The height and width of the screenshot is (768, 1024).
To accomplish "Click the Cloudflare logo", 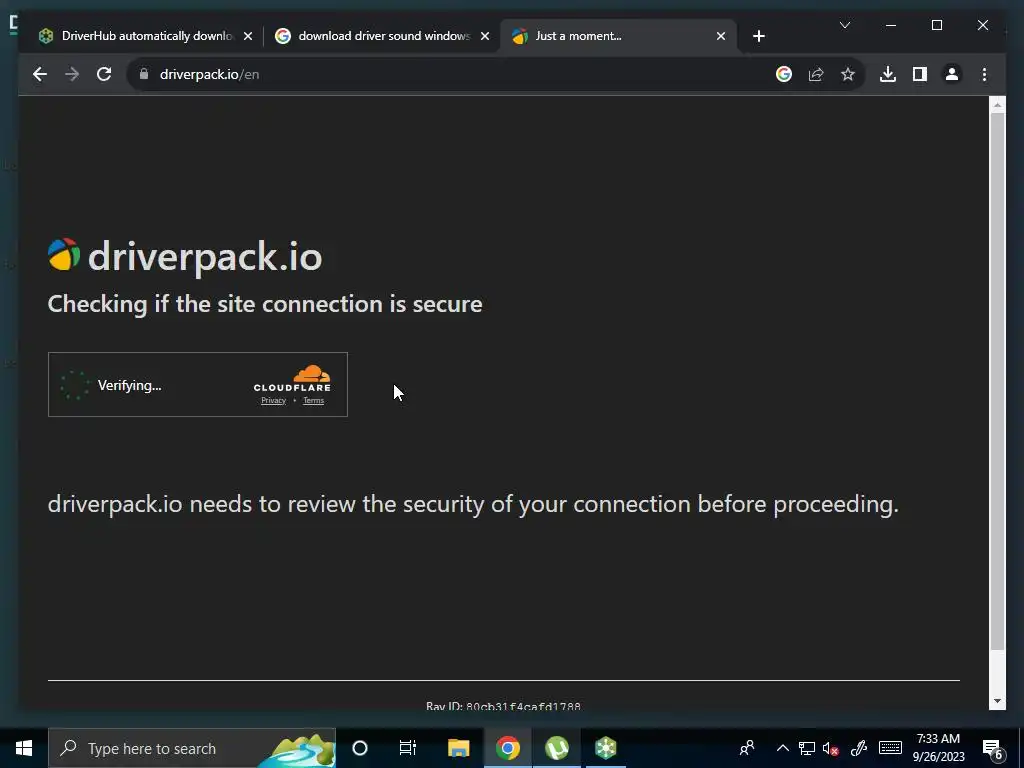I will point(293,379).
